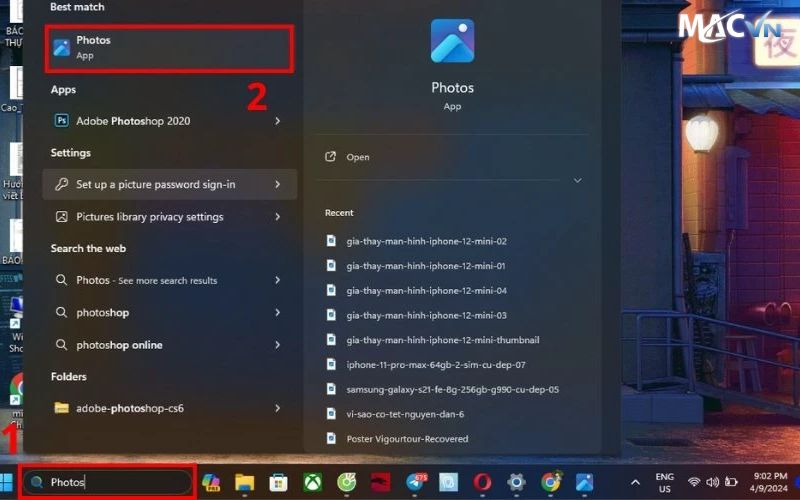Click the volume speaker tray icon
Image resolution: width=800 pixels, height=500 pixels.
[x=712, y=482]
